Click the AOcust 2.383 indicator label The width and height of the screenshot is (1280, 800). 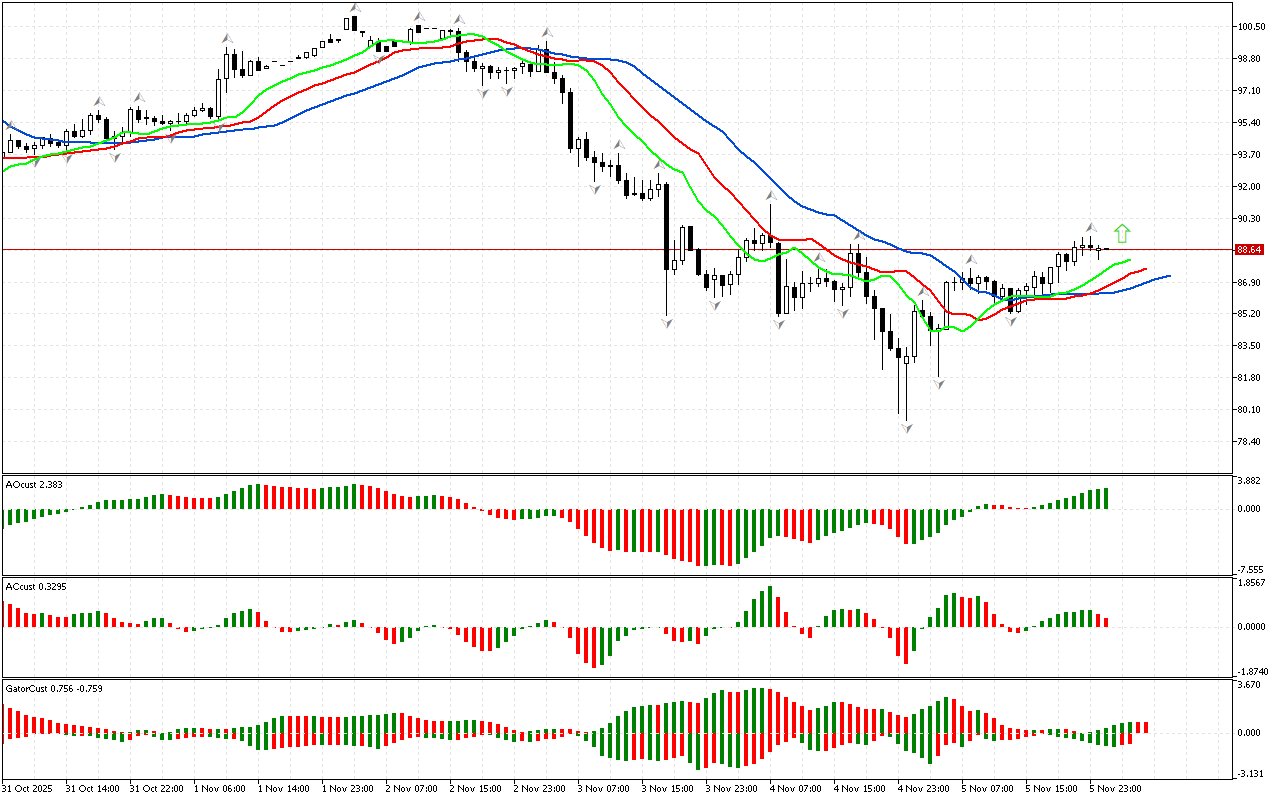[x=36, y=484]
